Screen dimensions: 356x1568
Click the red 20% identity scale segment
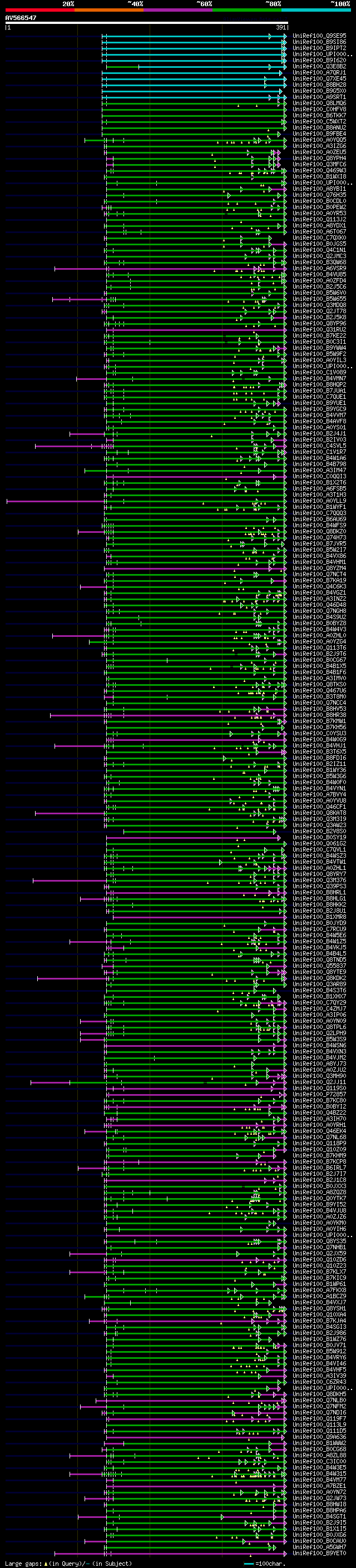point(39,10)
